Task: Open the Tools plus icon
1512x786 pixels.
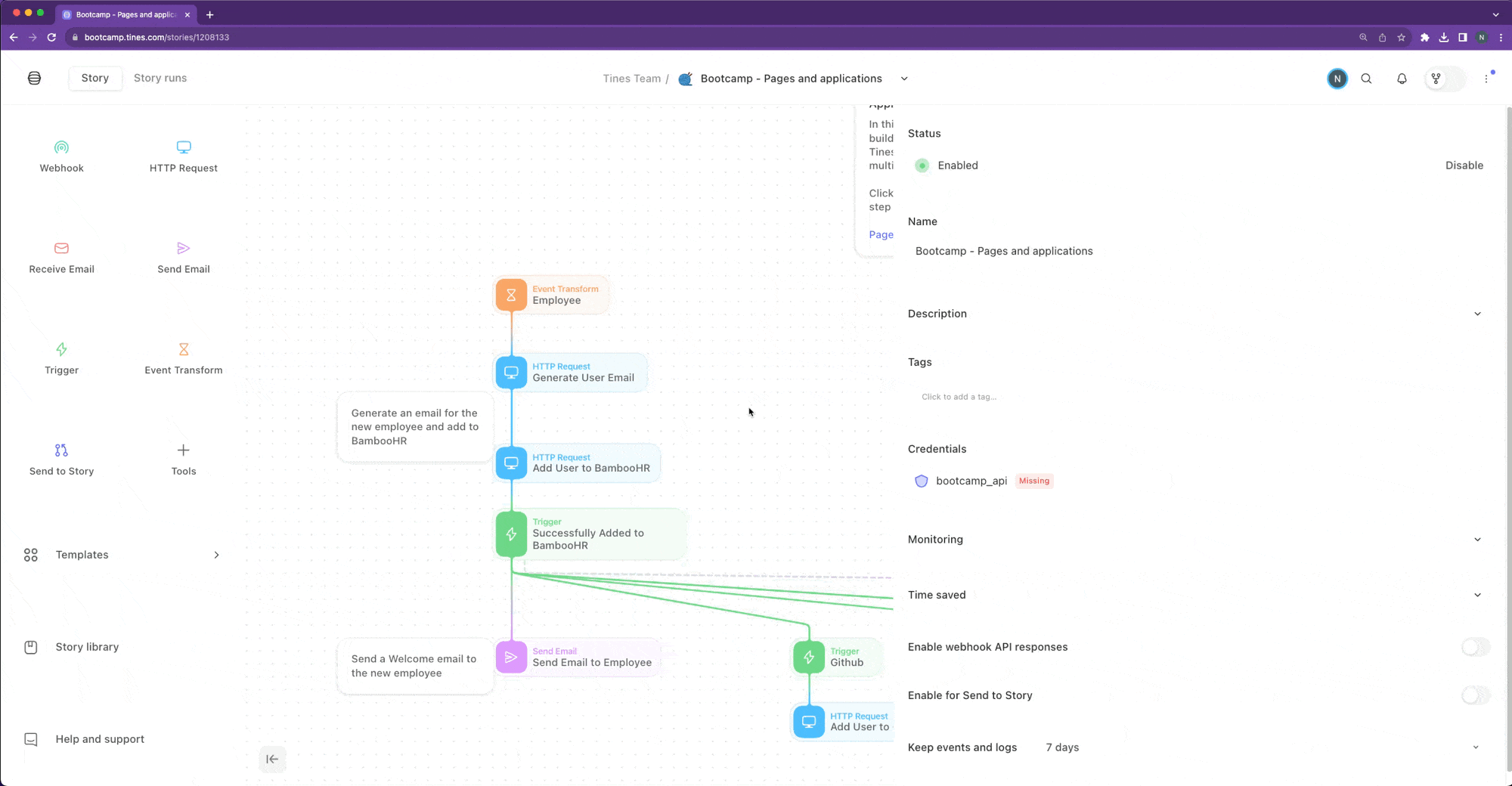Action: [x=184, y=450]
